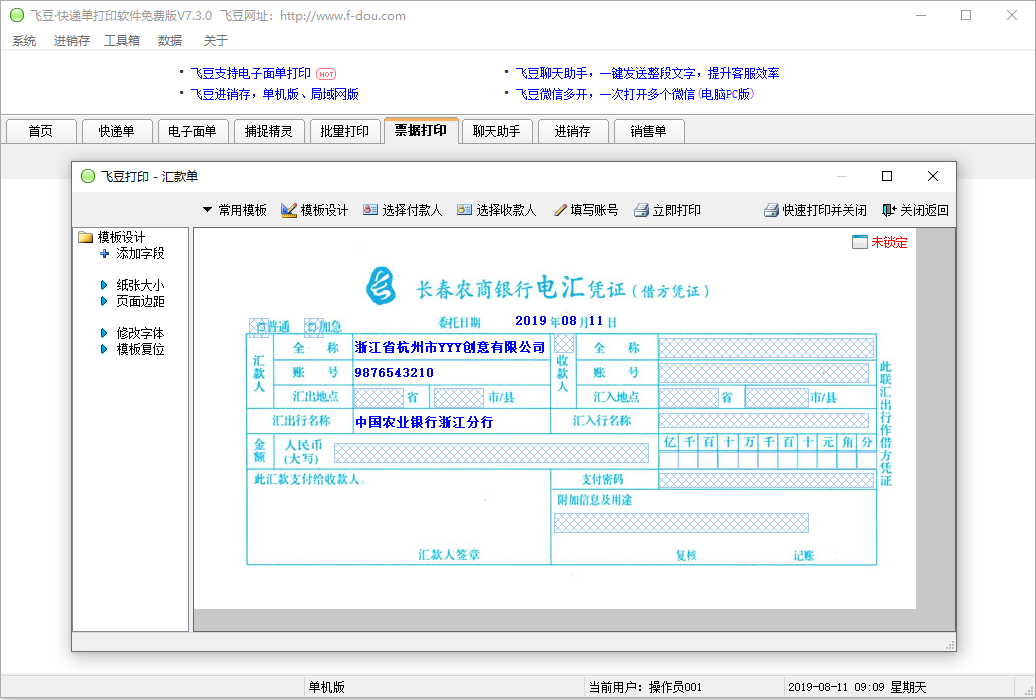Open the 模板设计 toolbar icon
The image size is (1036, 700).
289,210
